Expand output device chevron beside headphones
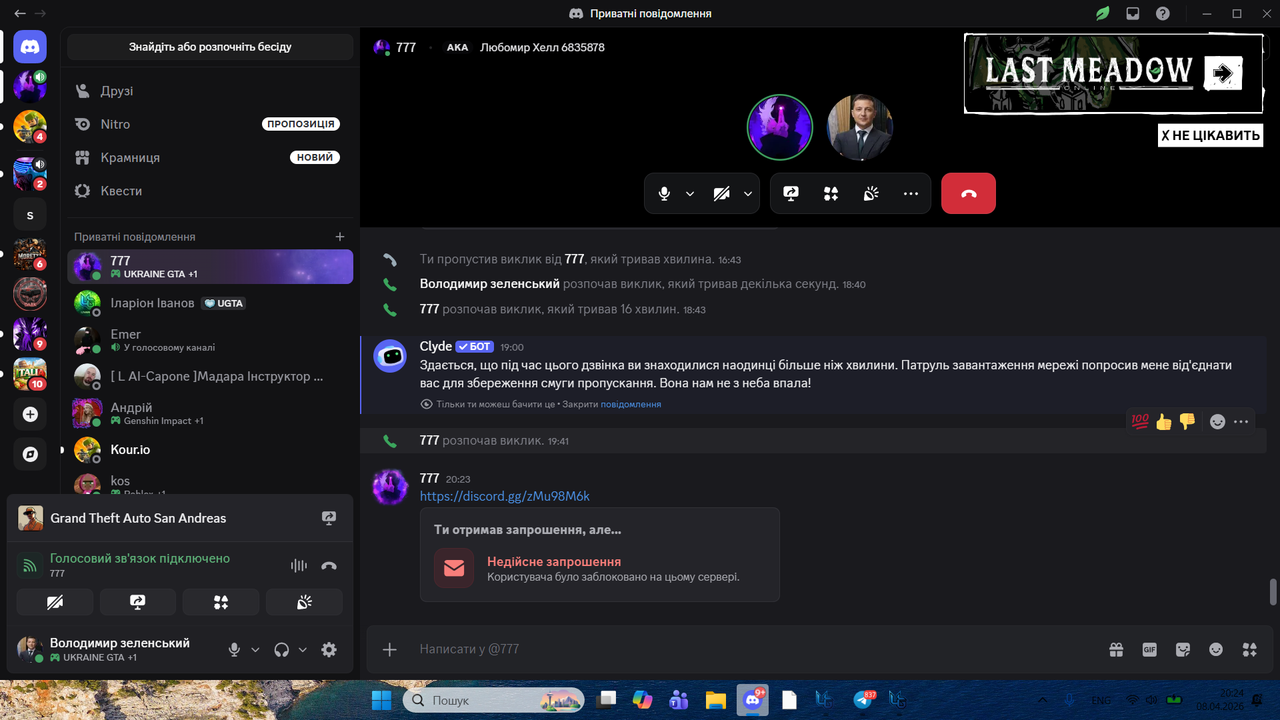 coord(303,650)
